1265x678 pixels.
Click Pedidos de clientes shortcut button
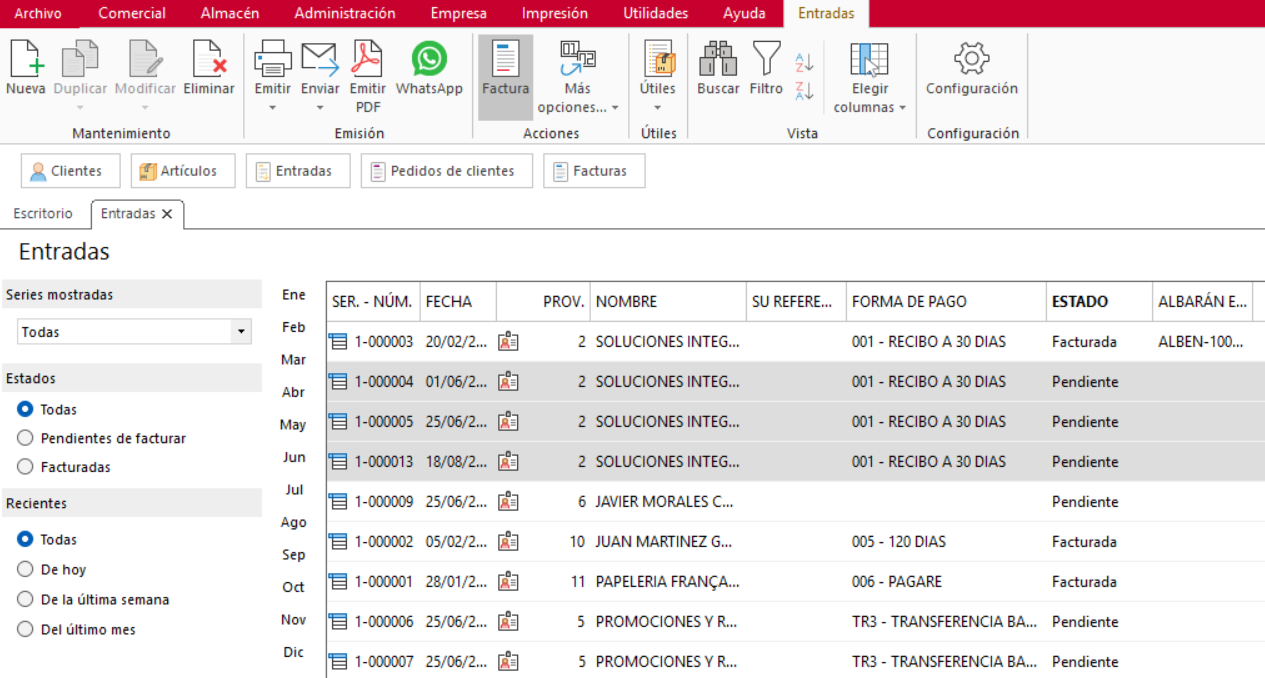pyautogui.click(x=446, y=171)
